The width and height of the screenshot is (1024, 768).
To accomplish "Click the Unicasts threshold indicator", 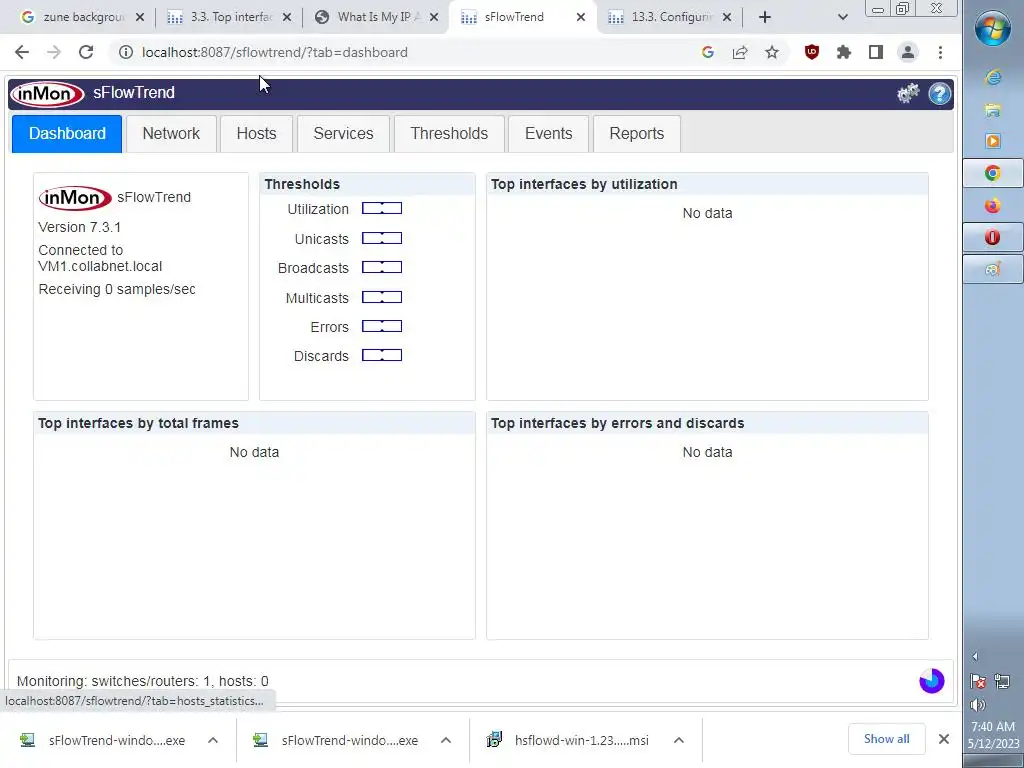I will [382, 238].
